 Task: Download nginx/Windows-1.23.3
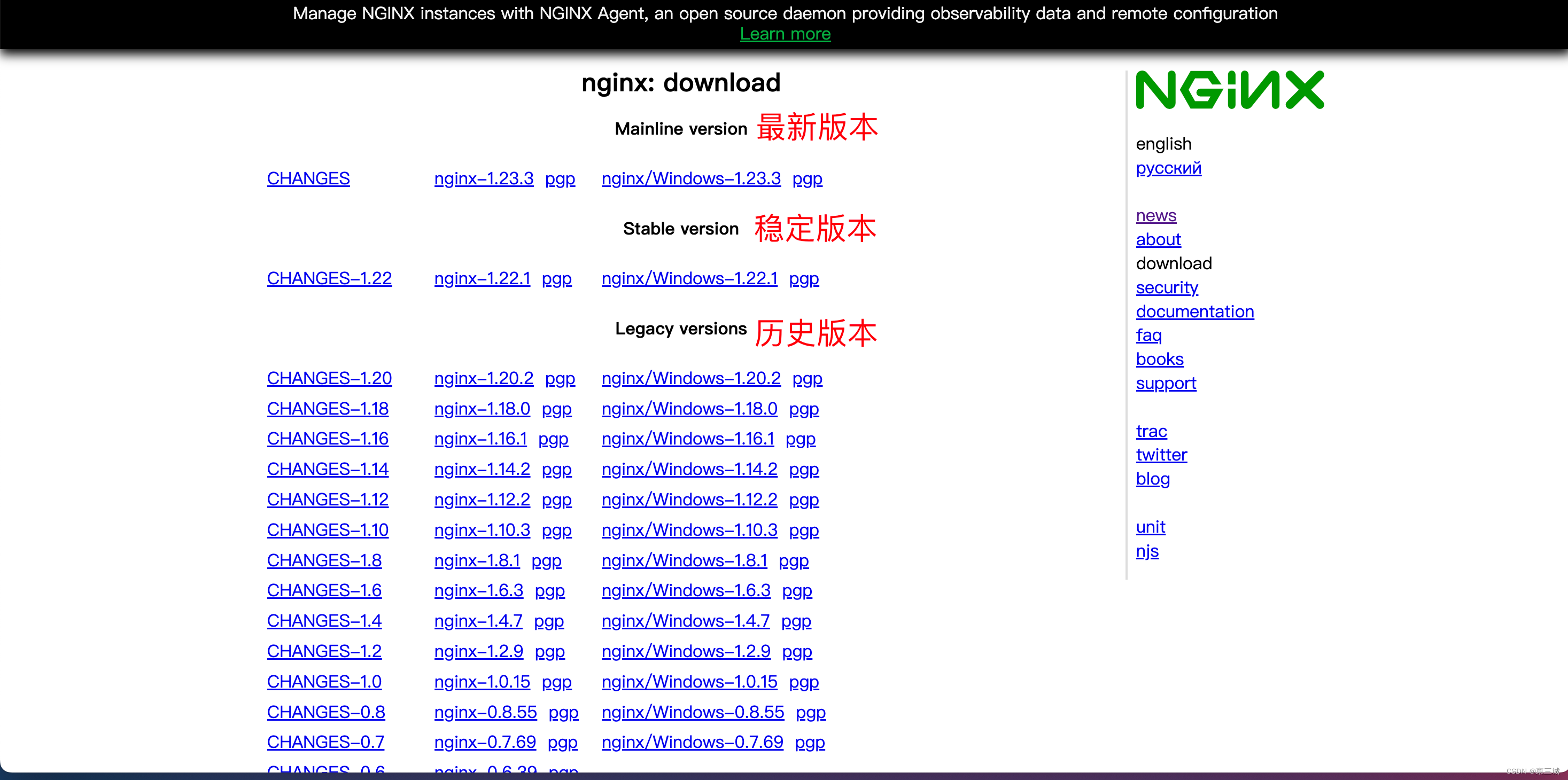691,178
